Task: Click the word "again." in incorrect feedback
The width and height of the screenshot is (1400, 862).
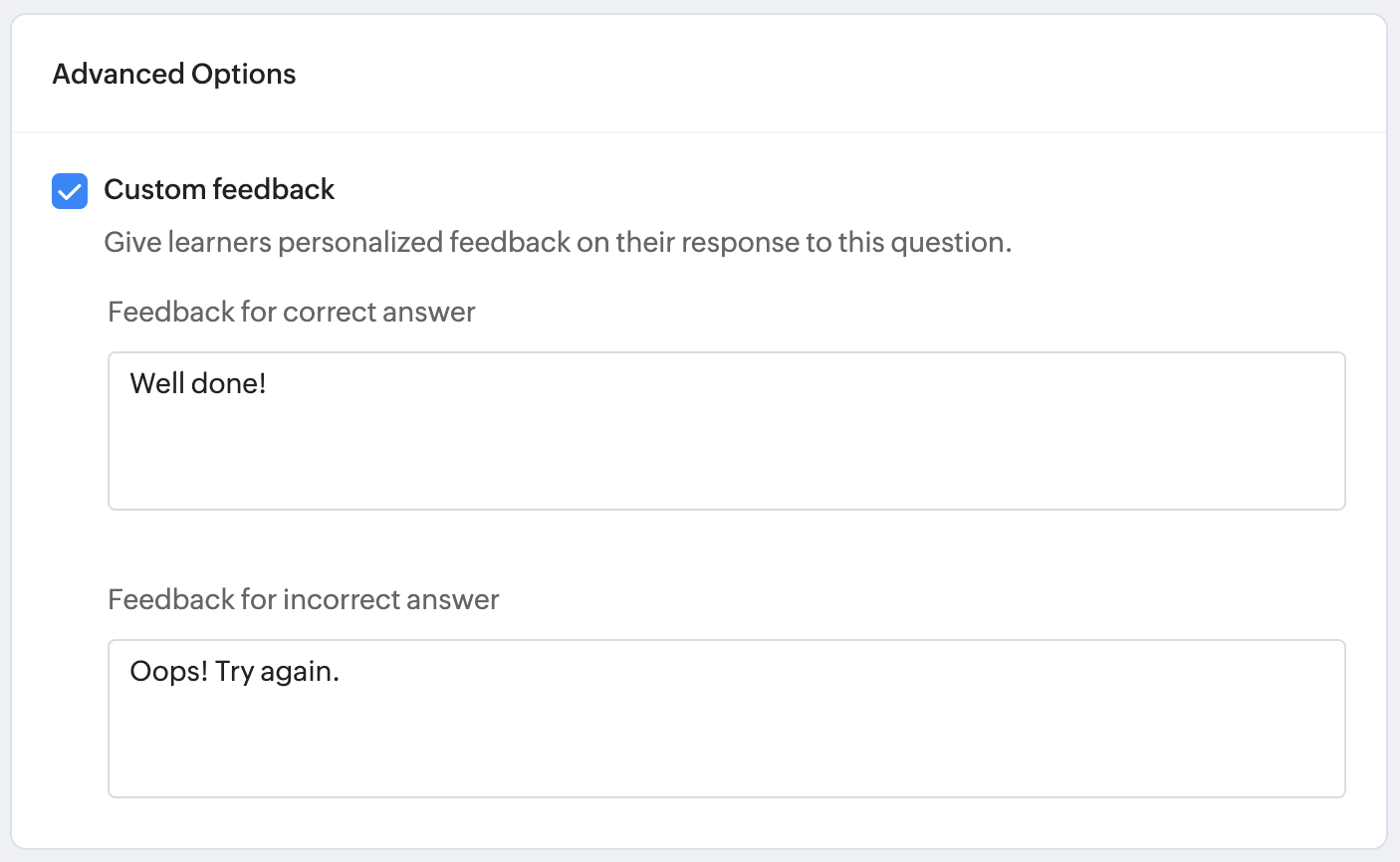Action: pos(300,672)
